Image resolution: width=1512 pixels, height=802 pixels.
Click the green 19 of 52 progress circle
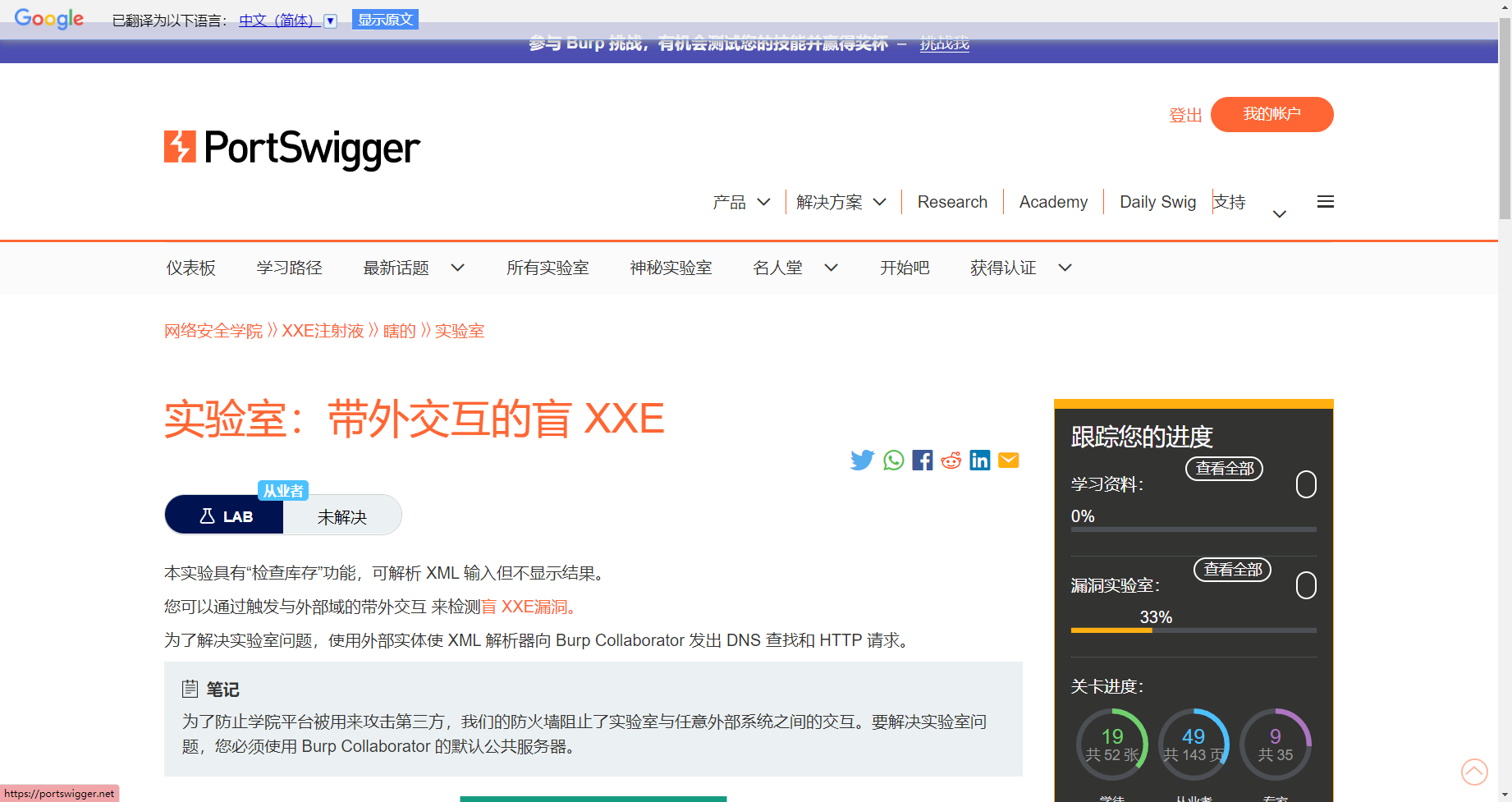[1112, 744]
